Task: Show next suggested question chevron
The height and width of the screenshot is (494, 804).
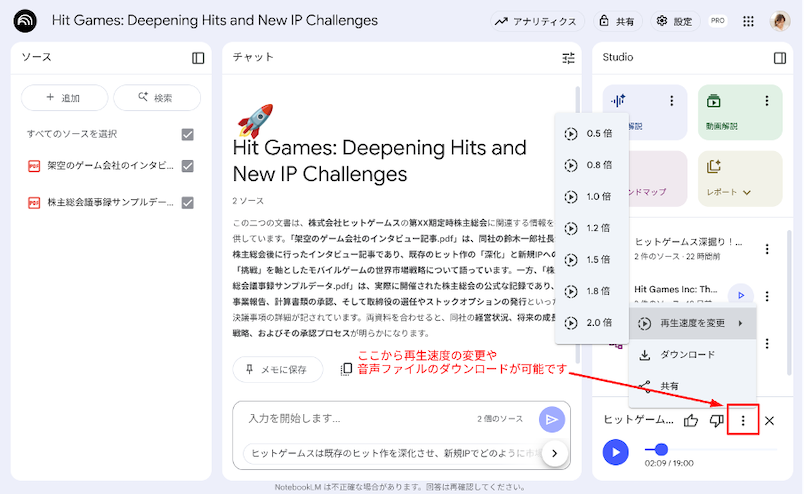Action: [554, 453]
